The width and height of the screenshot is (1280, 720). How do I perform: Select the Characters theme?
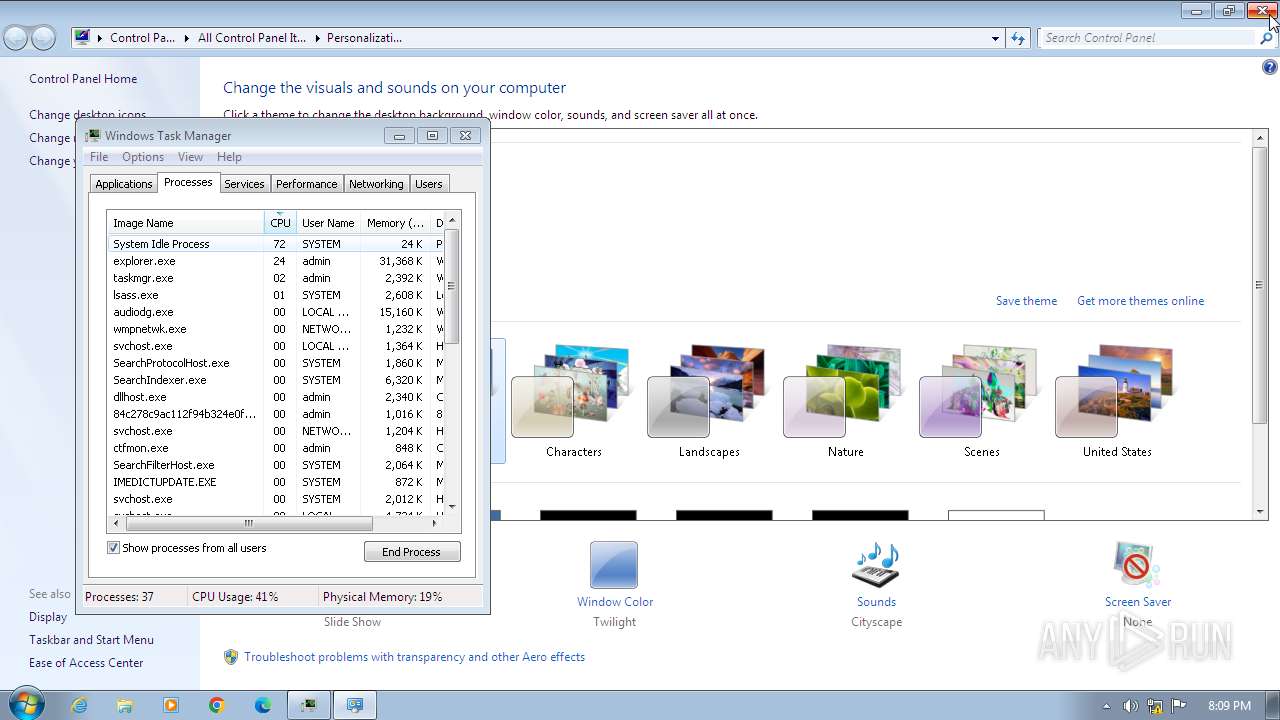(573, 400)
